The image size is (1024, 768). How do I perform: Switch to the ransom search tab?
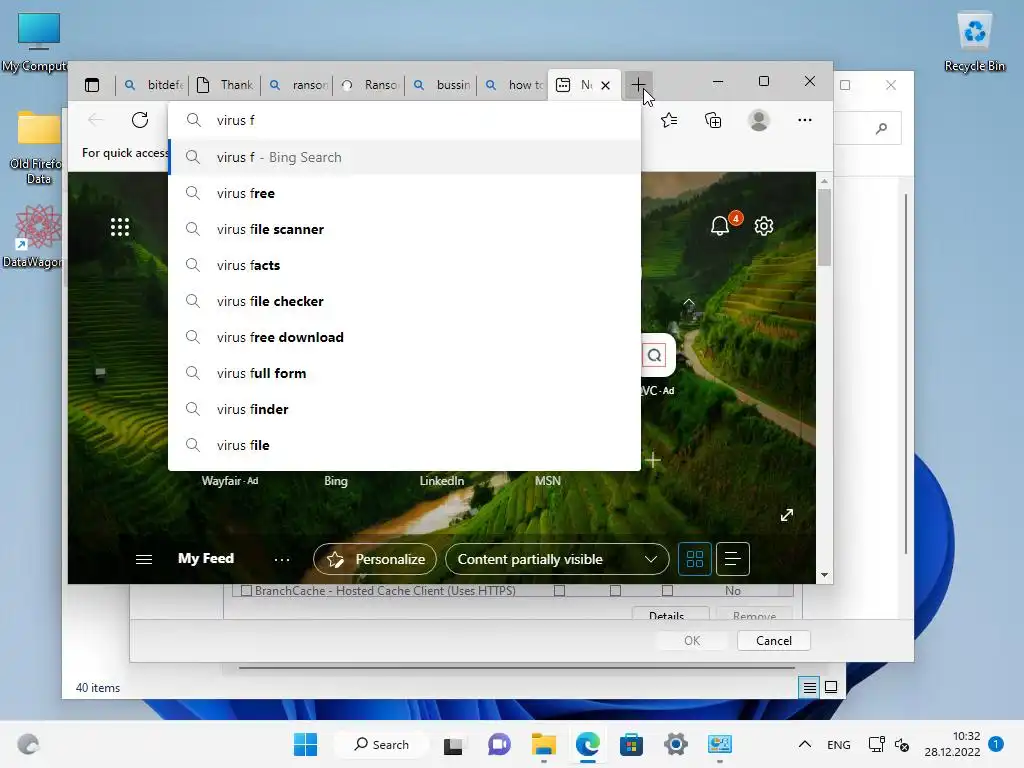(x=298, y=85)
